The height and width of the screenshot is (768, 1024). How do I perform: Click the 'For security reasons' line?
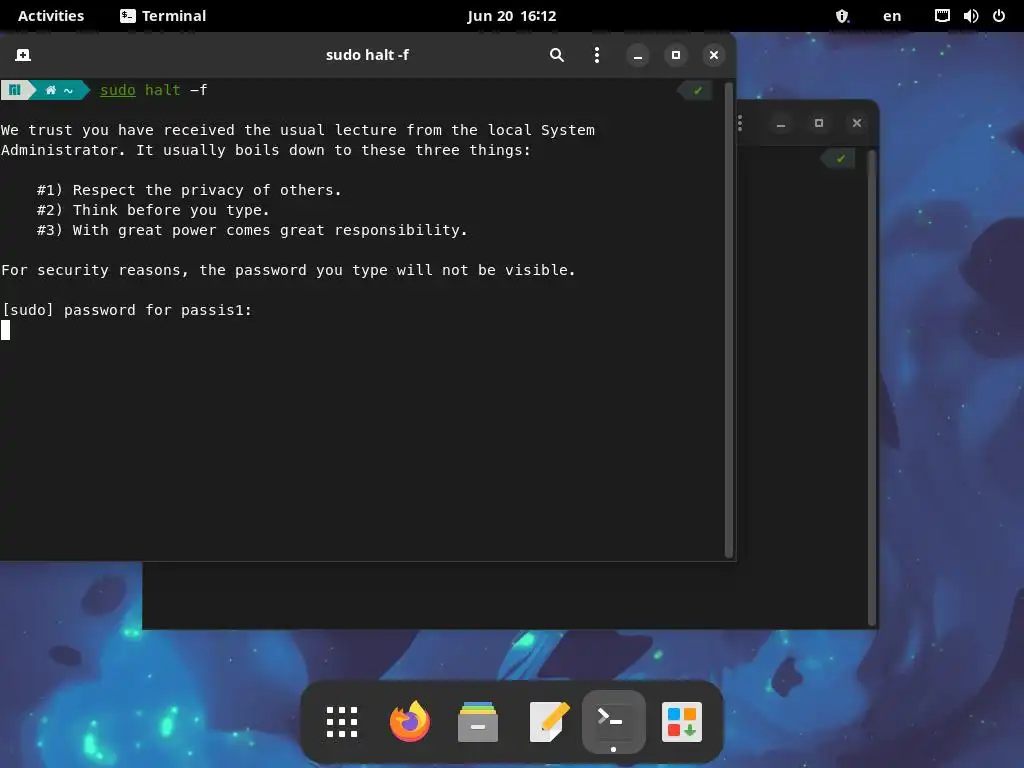click(288, 270)
